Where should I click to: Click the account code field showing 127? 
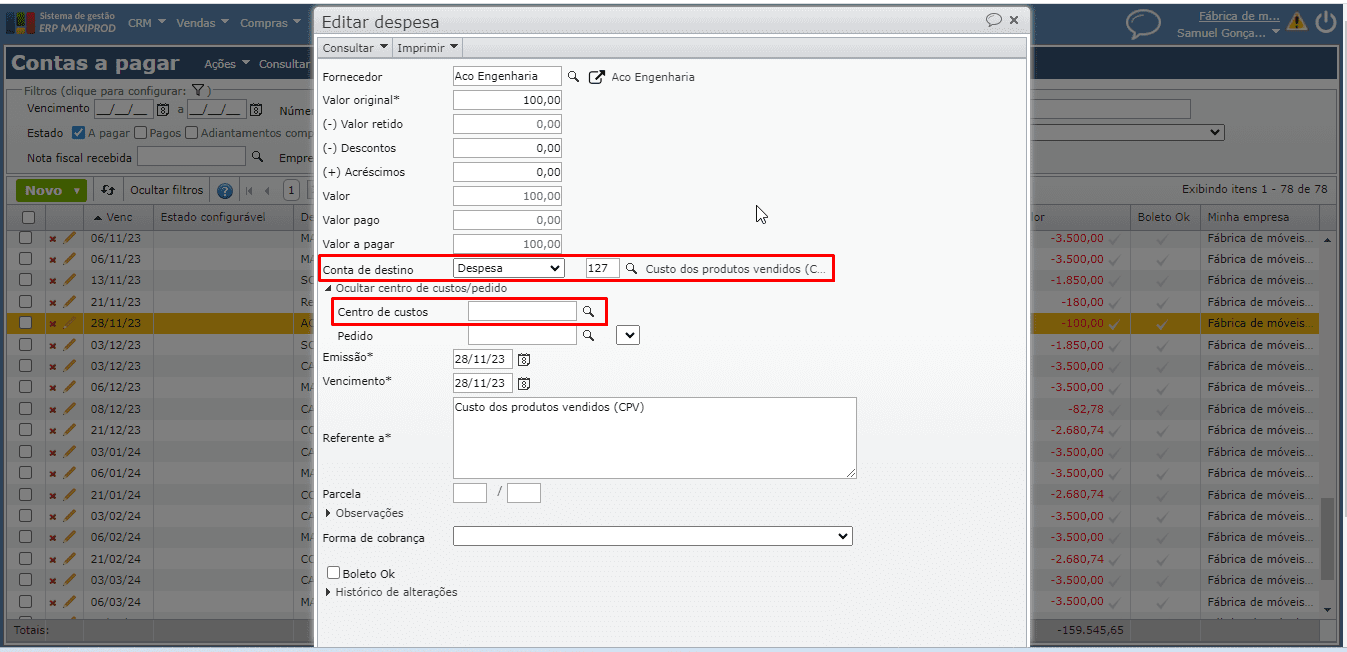[x=602, y=268]
